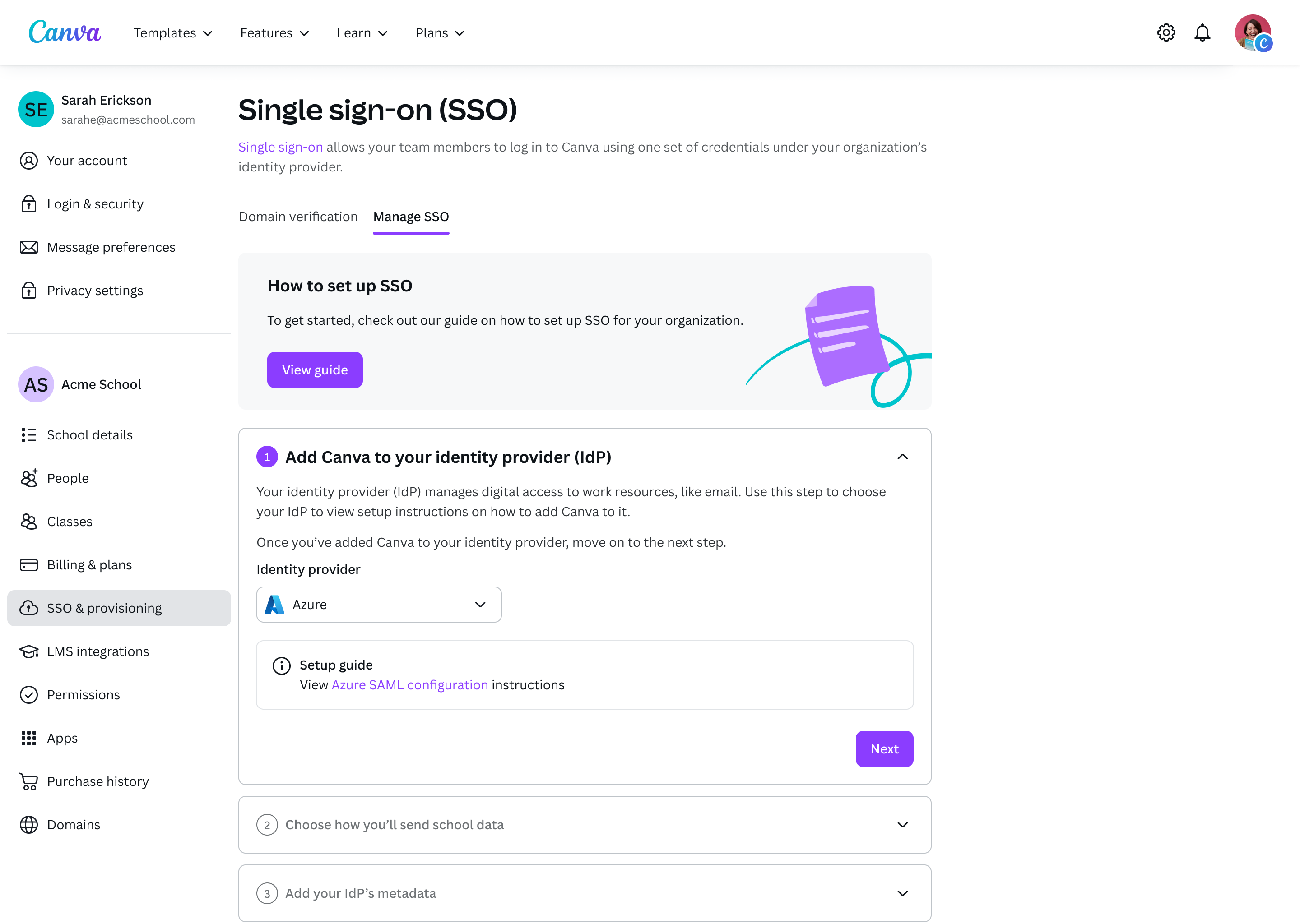
Task: Open the Azure identity provider dropdown
Action: point(379,604)
